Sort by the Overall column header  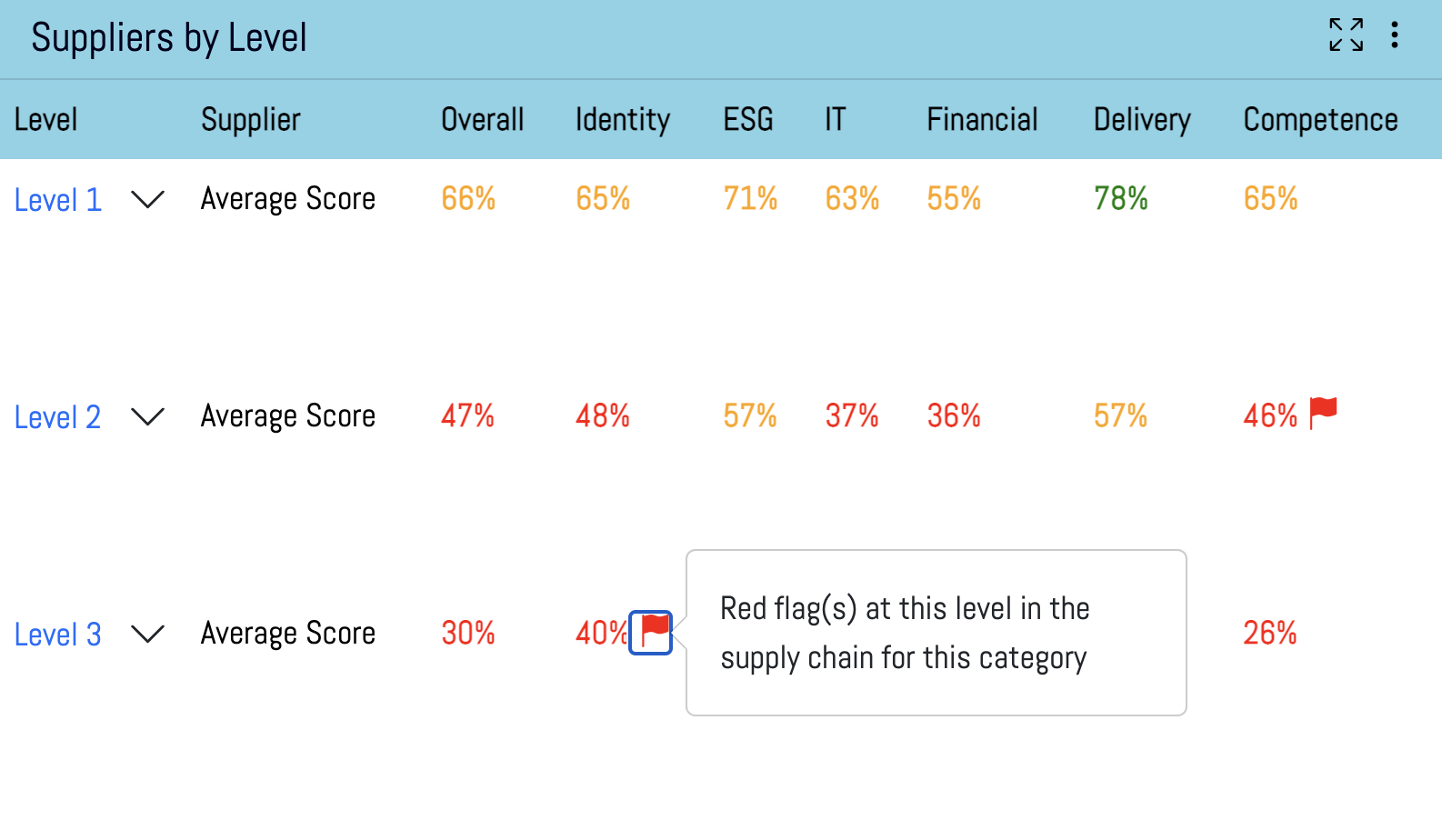pyautogui.click(x=482, y=120)
